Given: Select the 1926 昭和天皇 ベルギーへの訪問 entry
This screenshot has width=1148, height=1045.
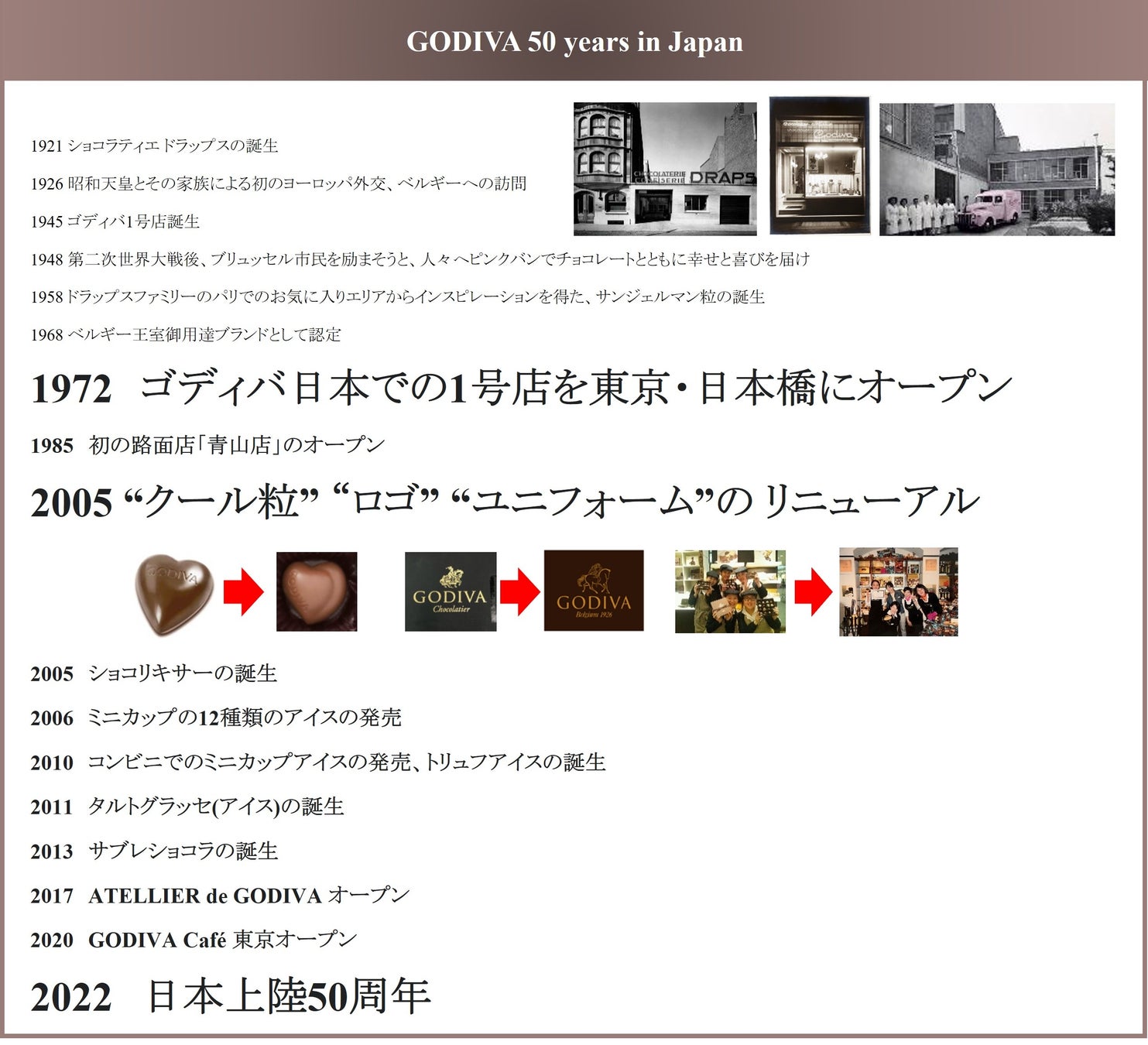Looking at the screenshot, I should click(x=279, y=183).
